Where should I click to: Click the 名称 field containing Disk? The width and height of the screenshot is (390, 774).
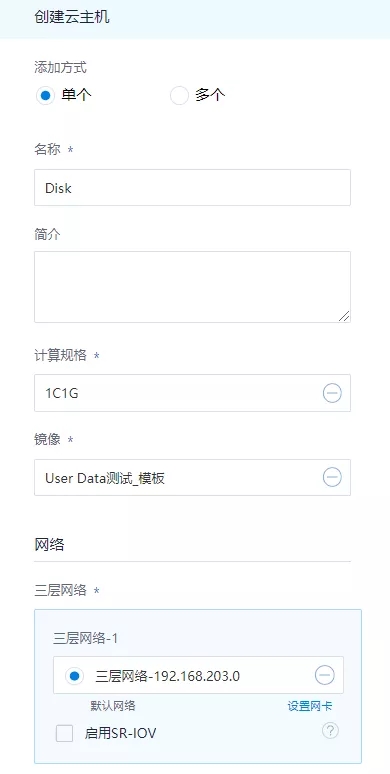pos(192,188)
